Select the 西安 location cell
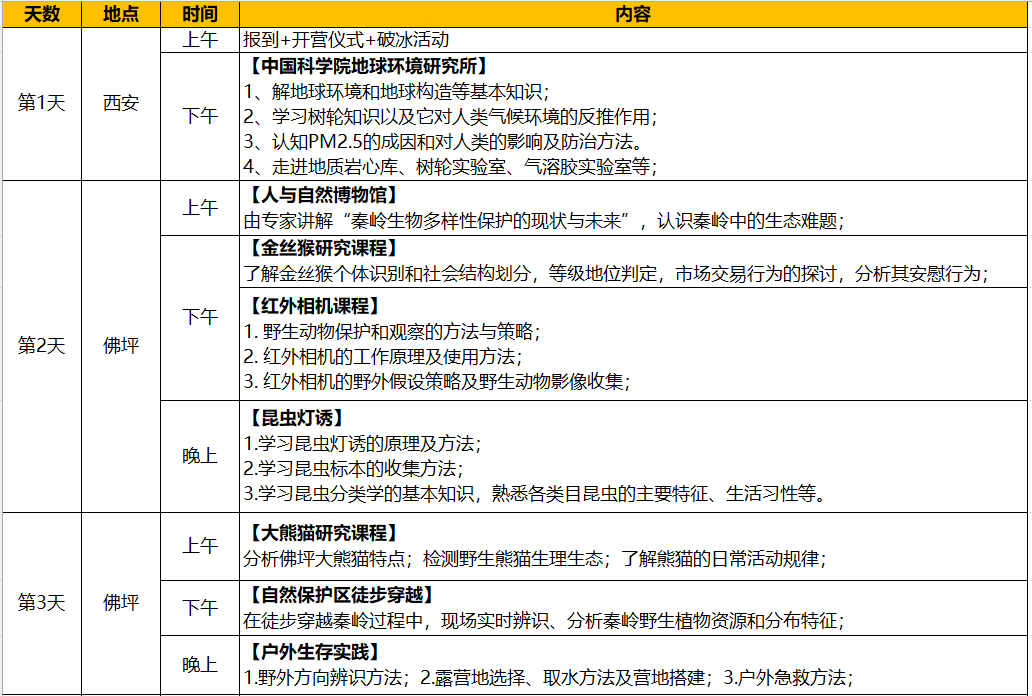This screenshot has height=696, width=1032. click(x=121, y=103)
